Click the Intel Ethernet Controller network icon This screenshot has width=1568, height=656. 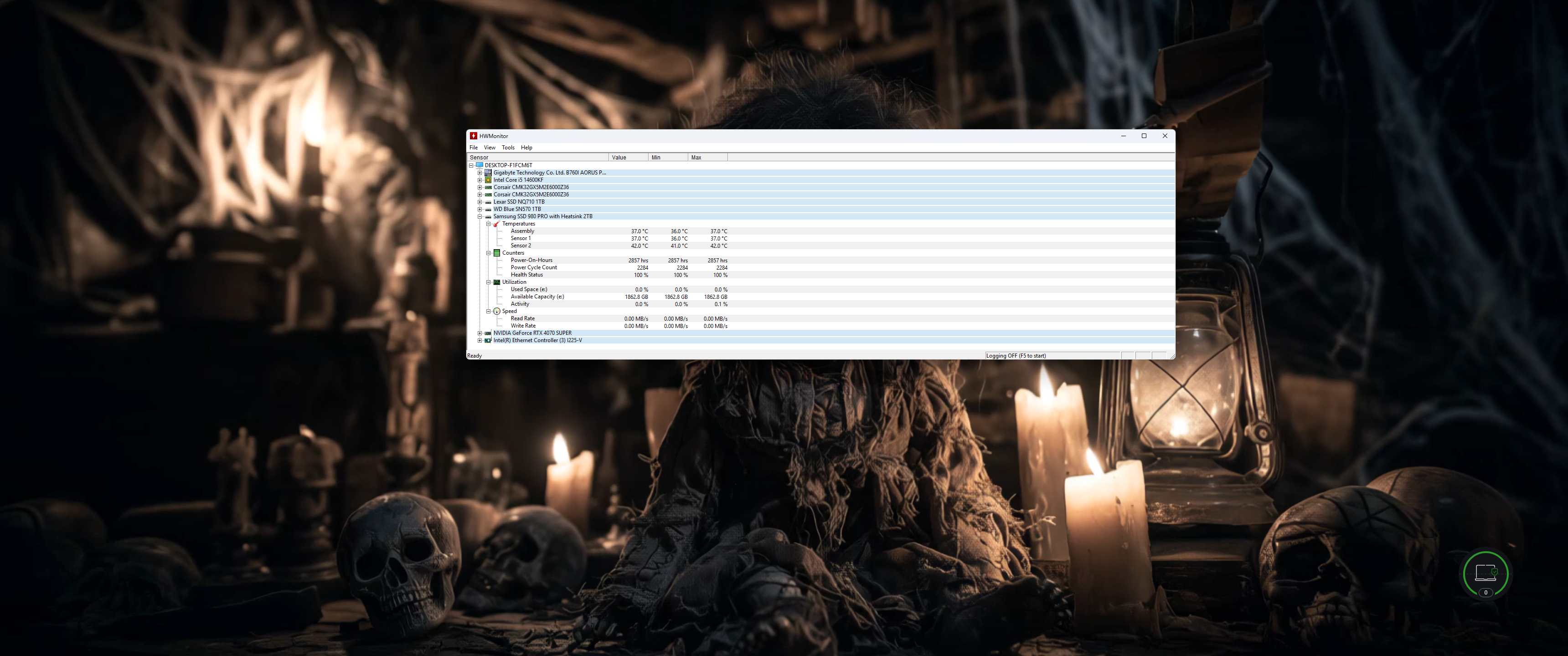click(x=488, y=341)
